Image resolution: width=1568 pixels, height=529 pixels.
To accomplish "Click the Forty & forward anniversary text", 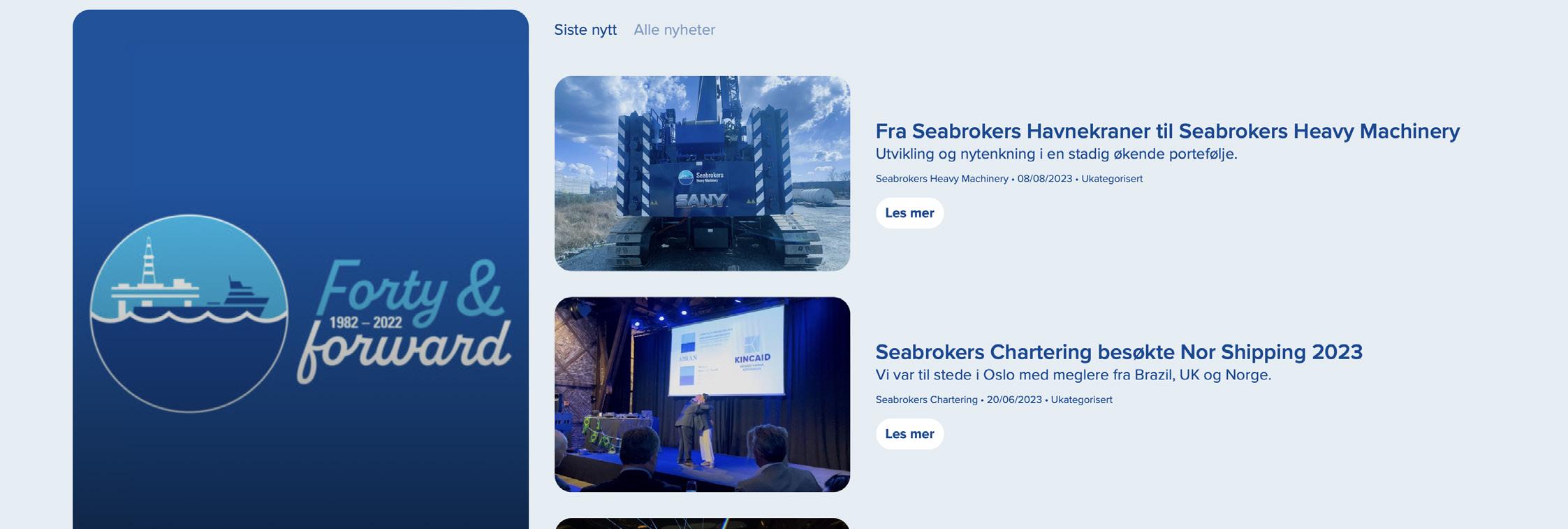I will click(404, 321).
